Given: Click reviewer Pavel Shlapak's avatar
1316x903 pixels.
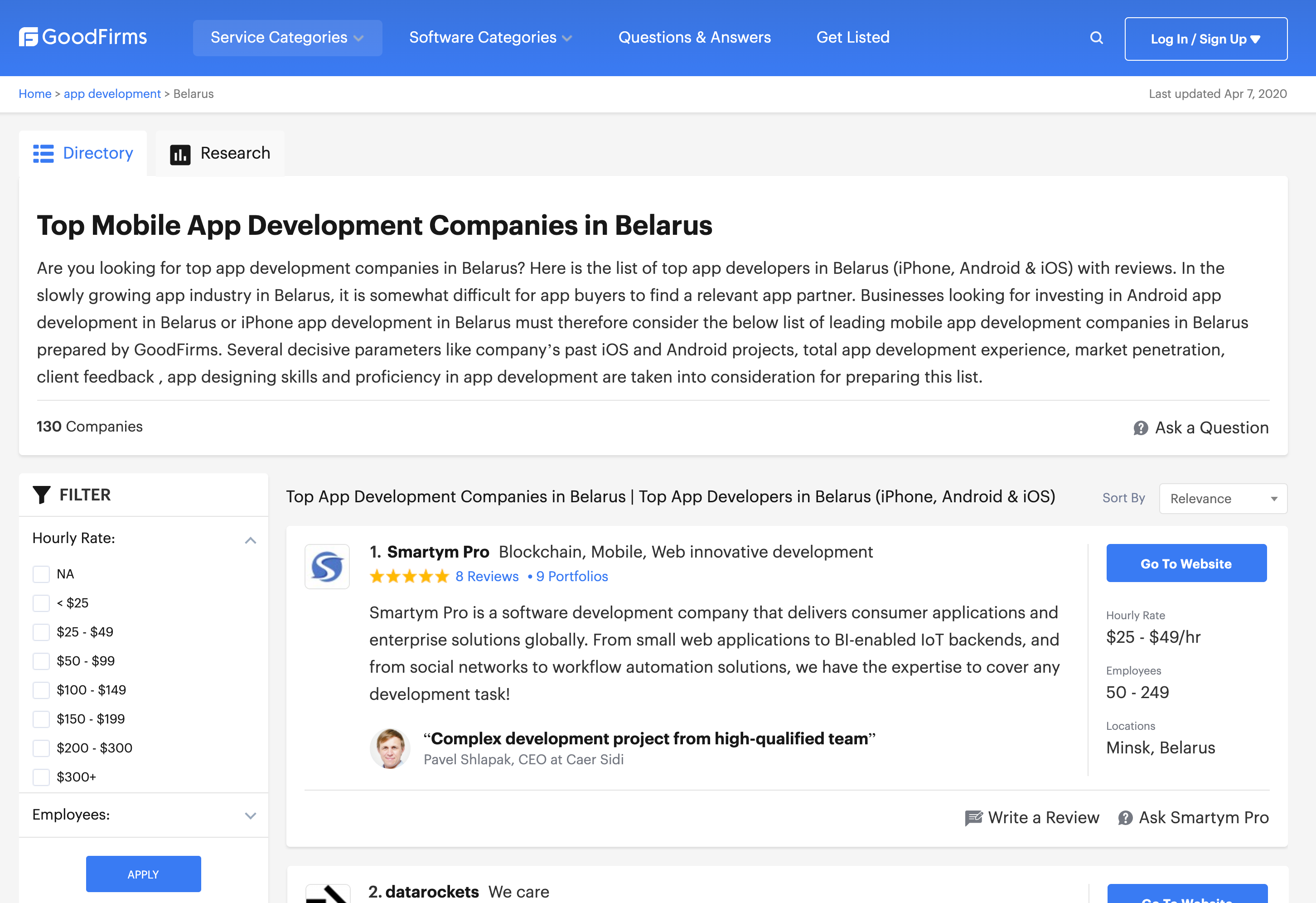Looking at the screenshot, I should click(390, 748).
